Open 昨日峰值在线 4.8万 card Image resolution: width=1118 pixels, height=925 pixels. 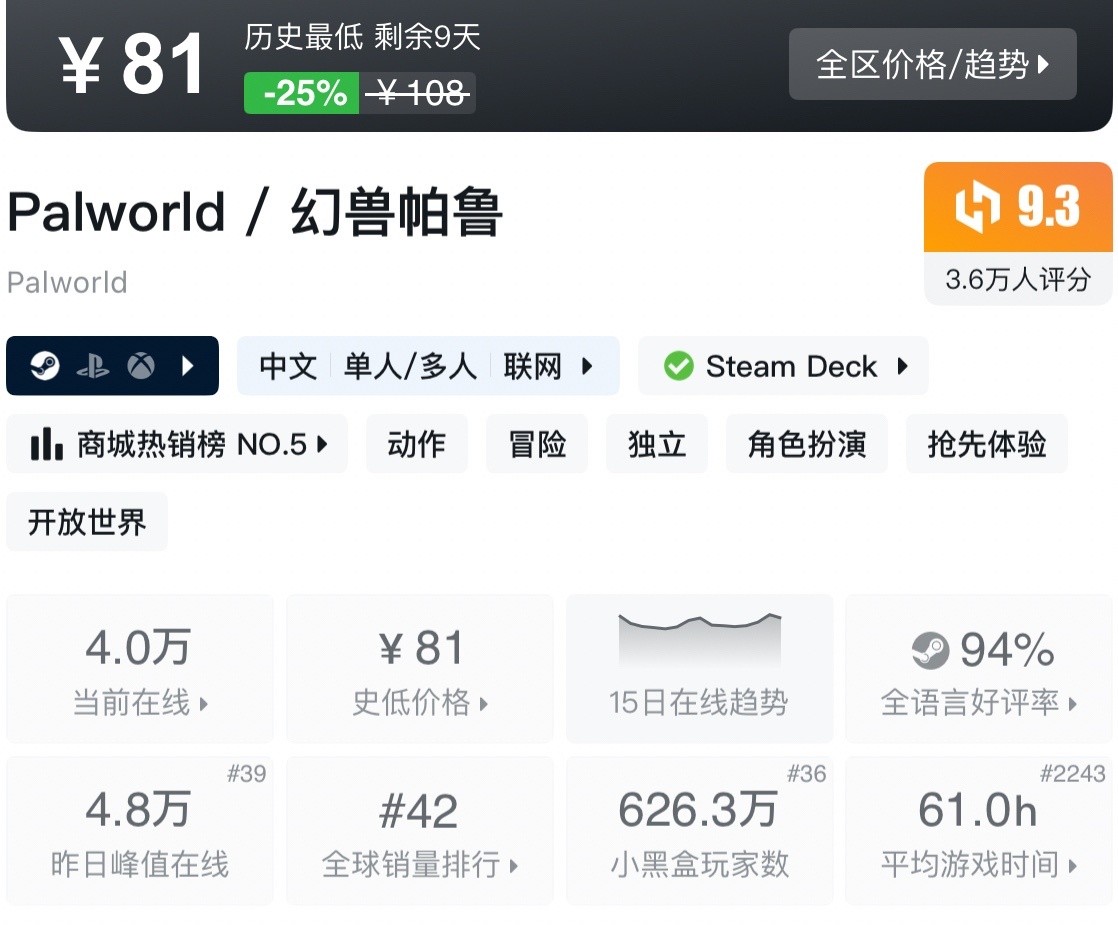pos(140,831)
